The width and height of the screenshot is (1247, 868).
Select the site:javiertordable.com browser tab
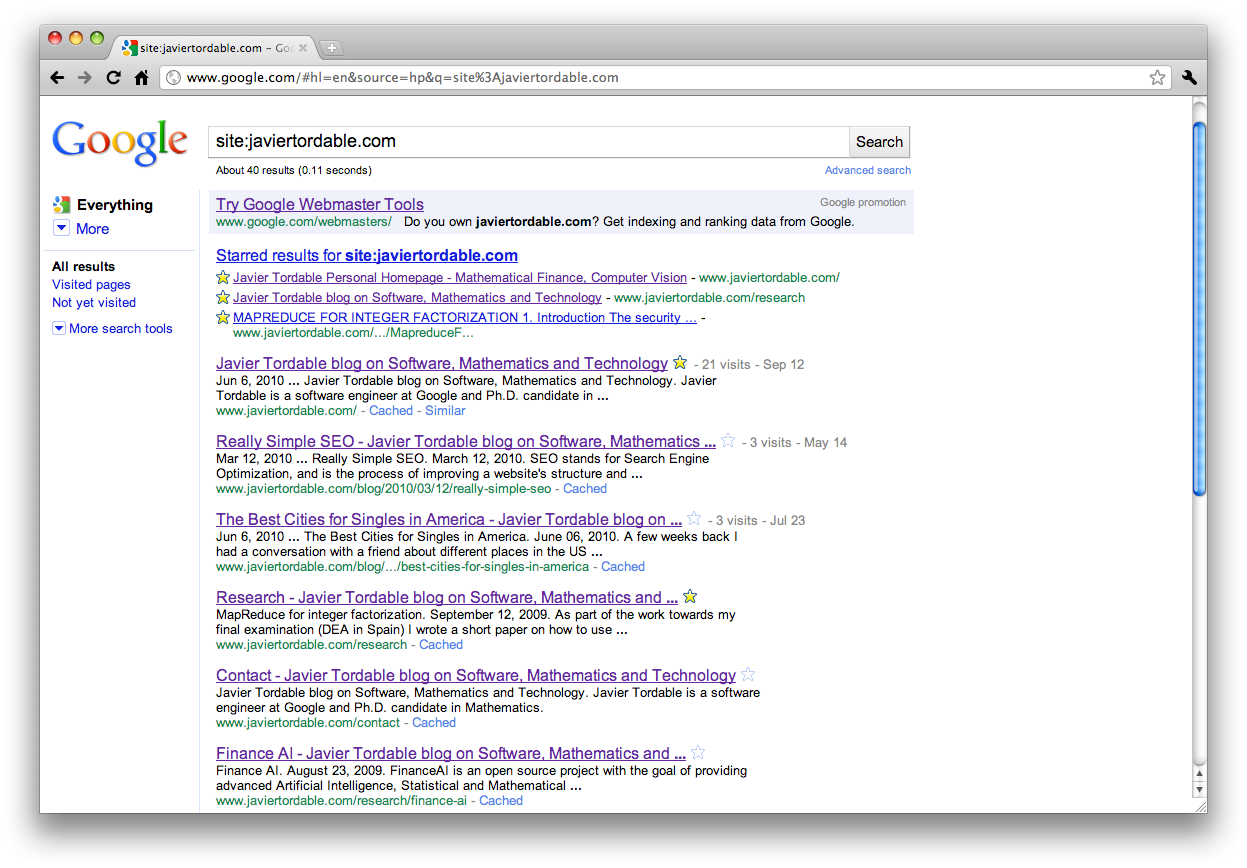[x=214, y=48]
